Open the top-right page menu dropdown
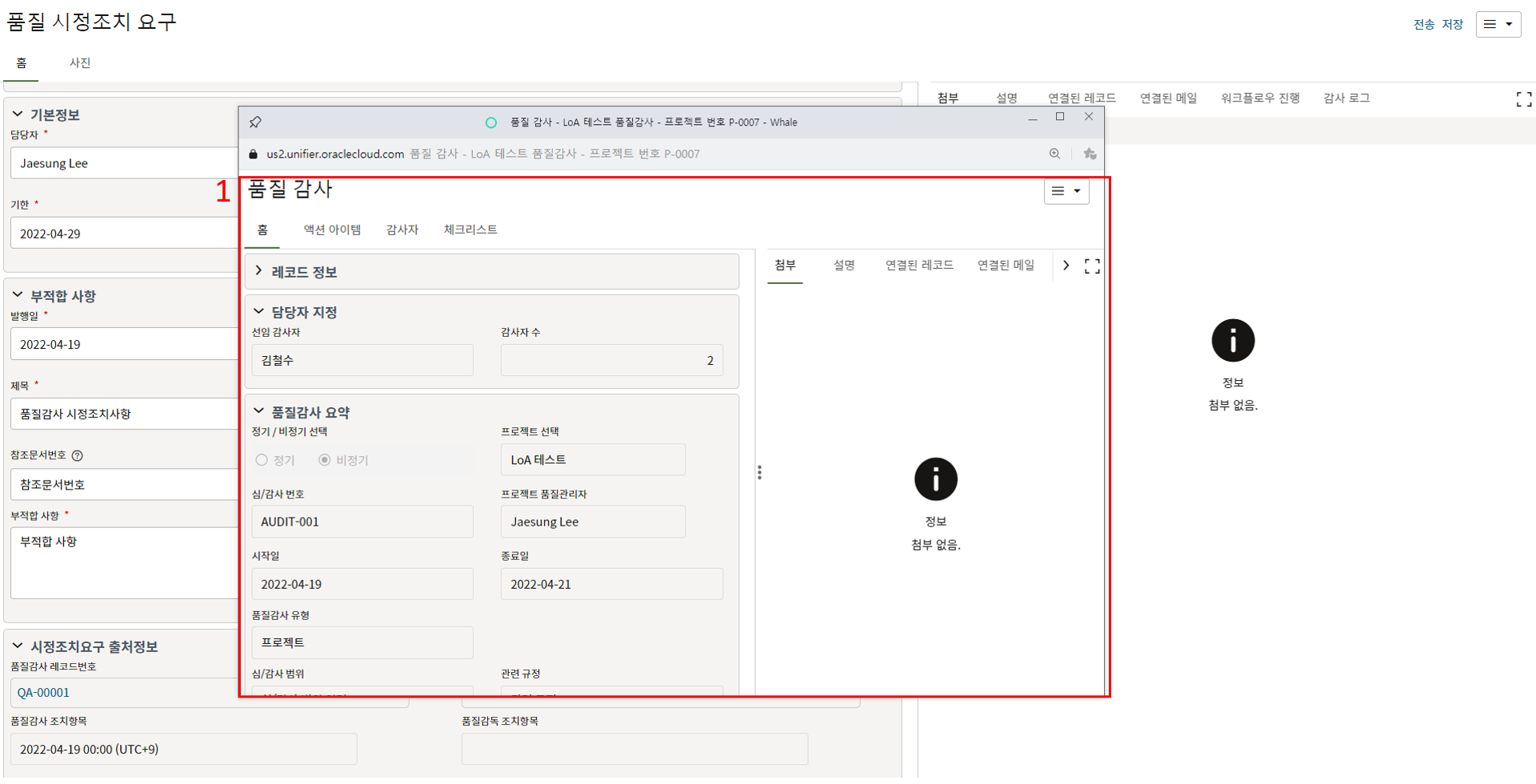The image size is (1536, 784). tap(1498, 24)
